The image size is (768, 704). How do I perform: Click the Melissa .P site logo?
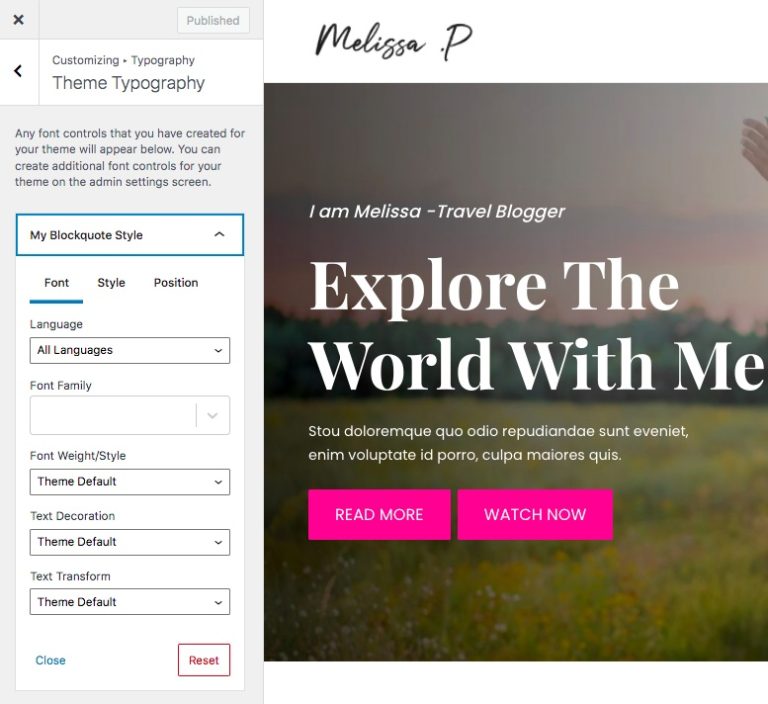tap(393, 41)
